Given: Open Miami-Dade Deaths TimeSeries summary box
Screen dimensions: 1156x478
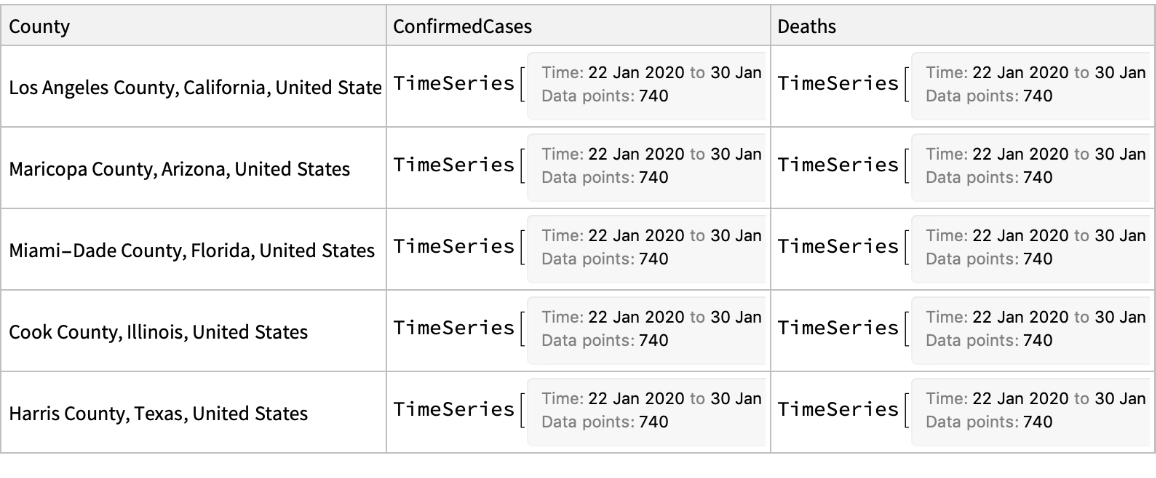Looking at the screenshot, I should pos(1032,249).
